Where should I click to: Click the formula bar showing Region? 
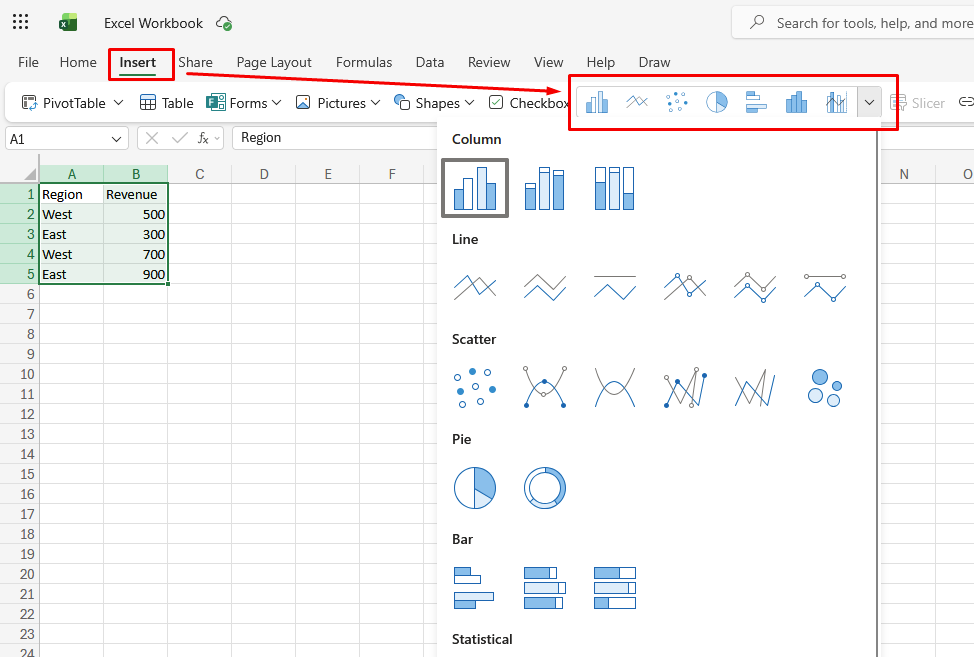tap(335, 138)
